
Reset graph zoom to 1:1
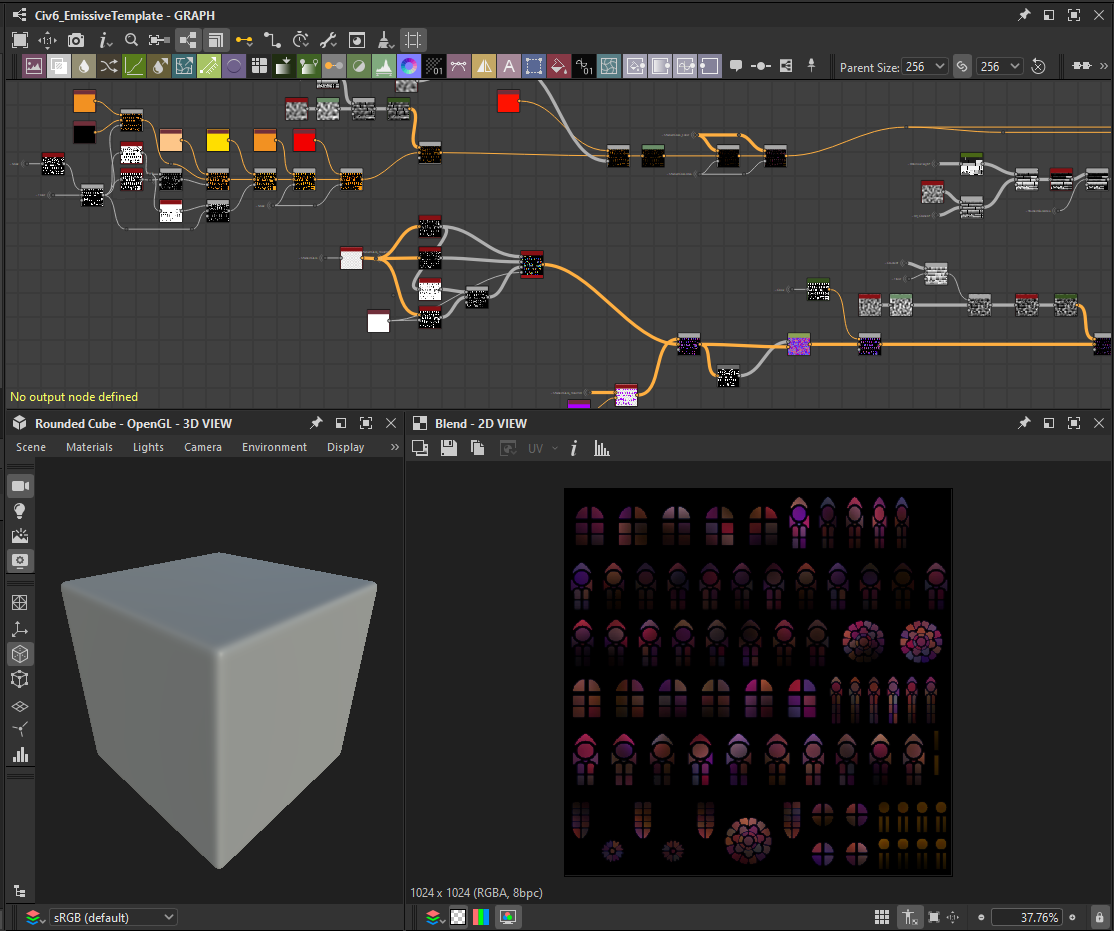47,40
